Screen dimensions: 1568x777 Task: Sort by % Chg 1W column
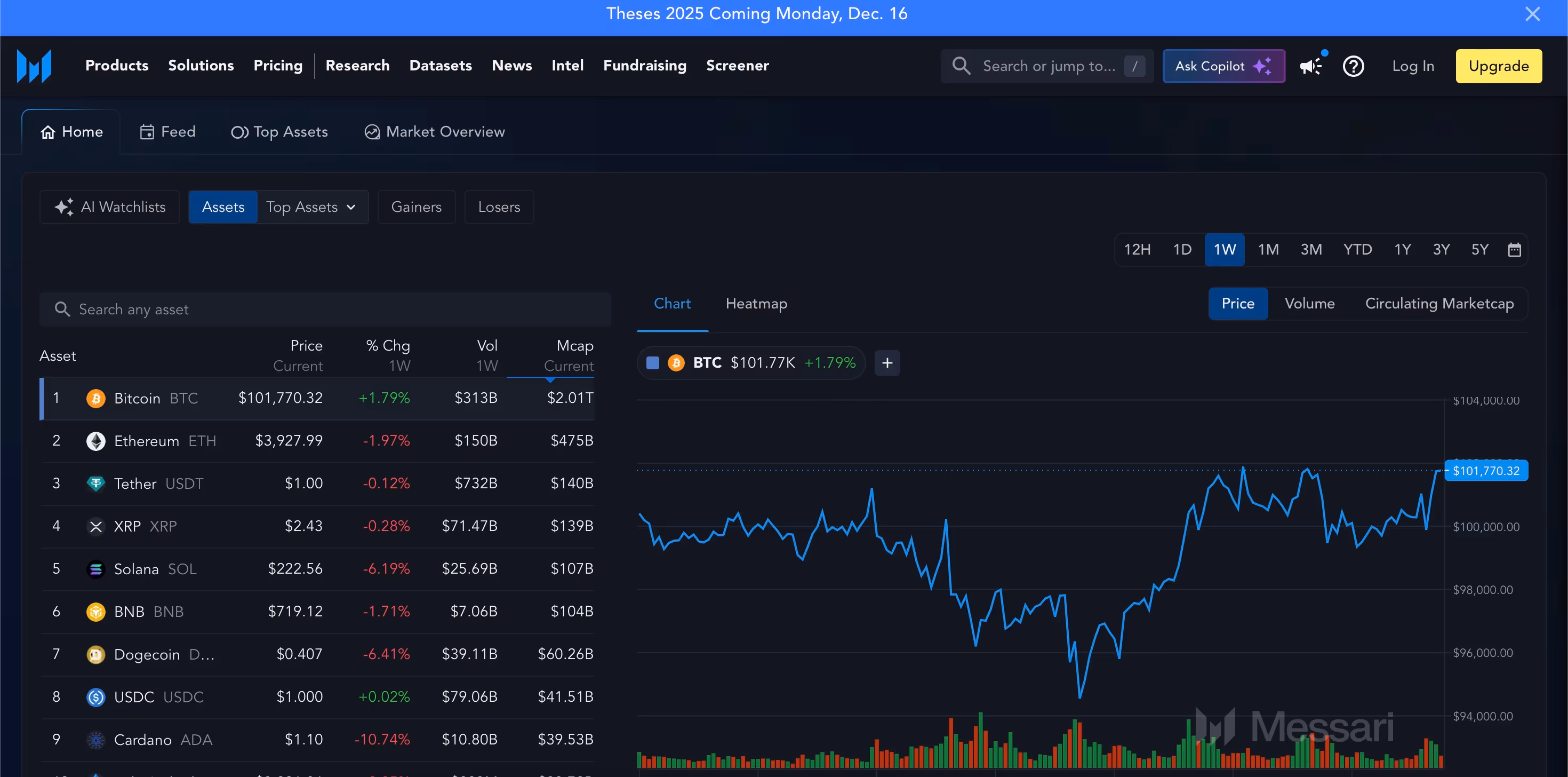pyautogui.click(x=388, y=355)
